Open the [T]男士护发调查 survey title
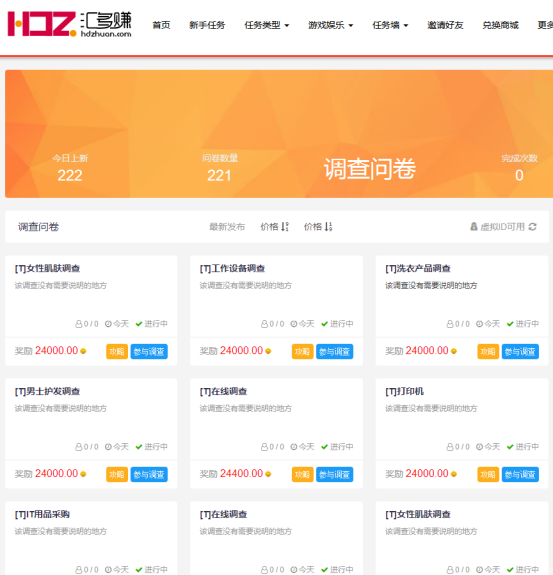This screenshot has height=575, width=553. tap(47, 391)
